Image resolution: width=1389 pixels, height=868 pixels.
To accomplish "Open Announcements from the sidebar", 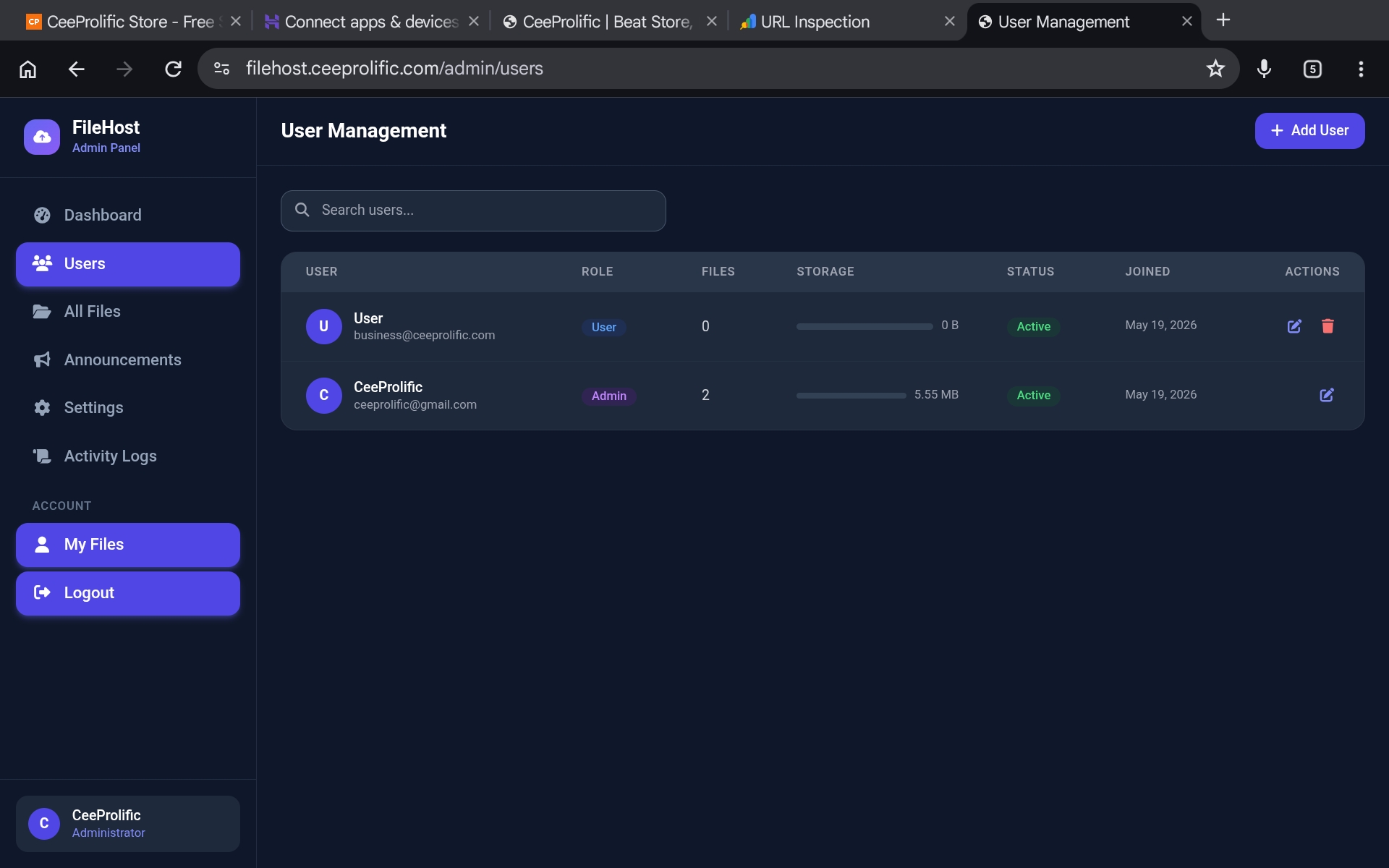I will tap(128, 359).
